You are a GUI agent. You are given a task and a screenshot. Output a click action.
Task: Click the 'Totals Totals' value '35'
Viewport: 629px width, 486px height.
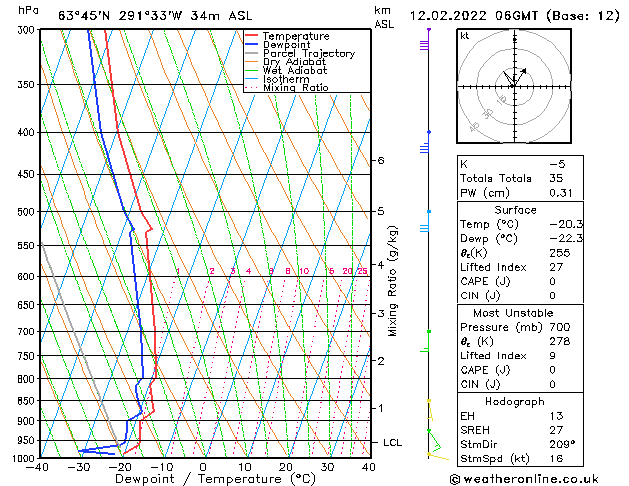(556, 178)
